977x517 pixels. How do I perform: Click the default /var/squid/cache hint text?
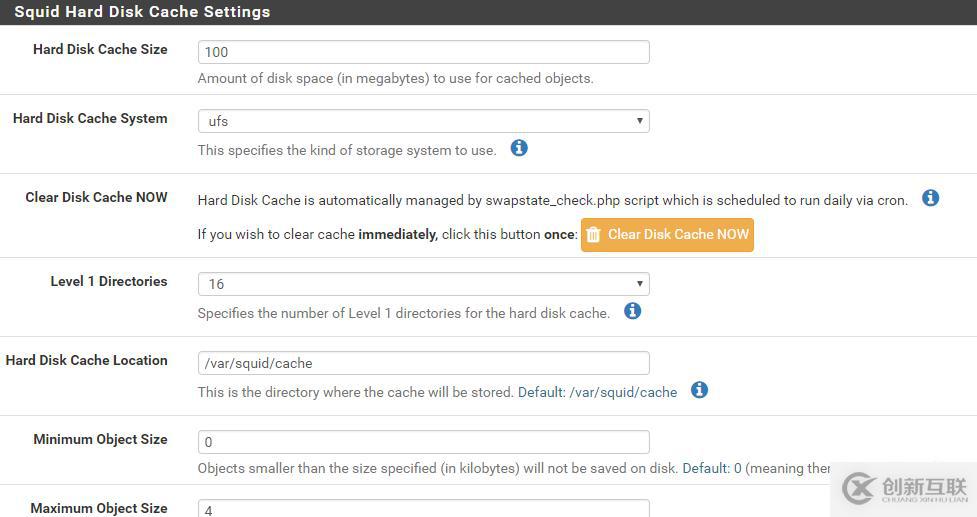tap(597, 392)
